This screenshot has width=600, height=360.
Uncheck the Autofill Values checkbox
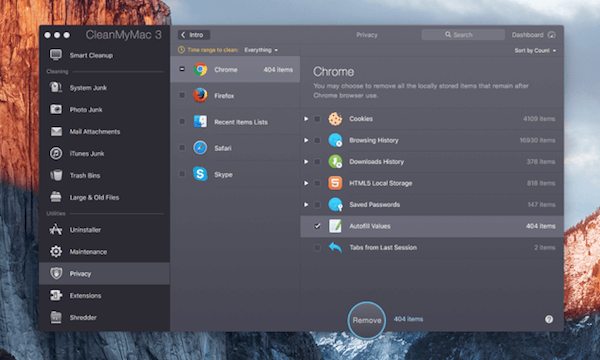click(x=317, y=226)
